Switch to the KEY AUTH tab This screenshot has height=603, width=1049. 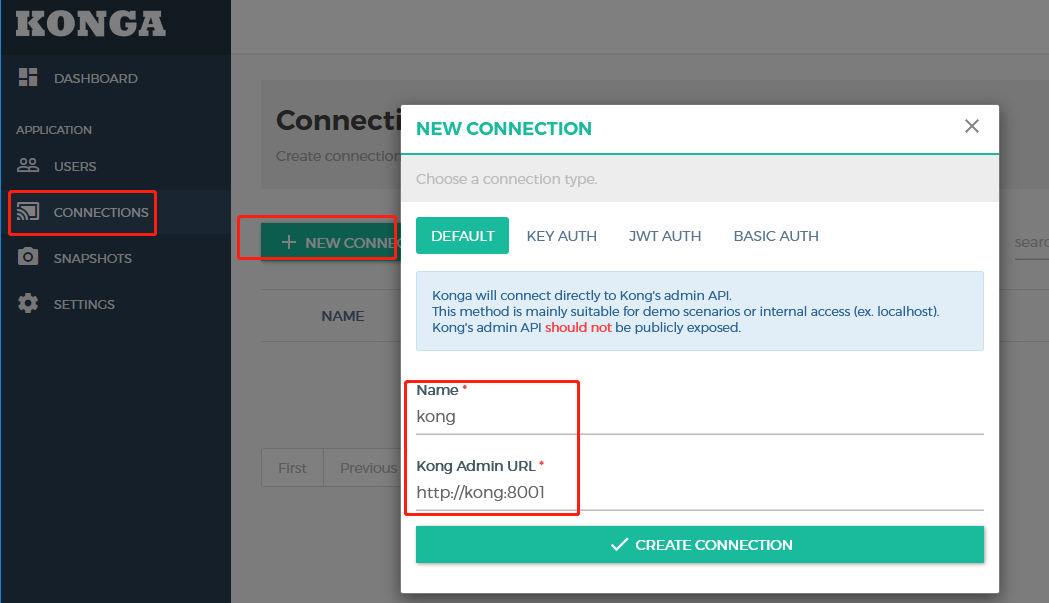561,235
